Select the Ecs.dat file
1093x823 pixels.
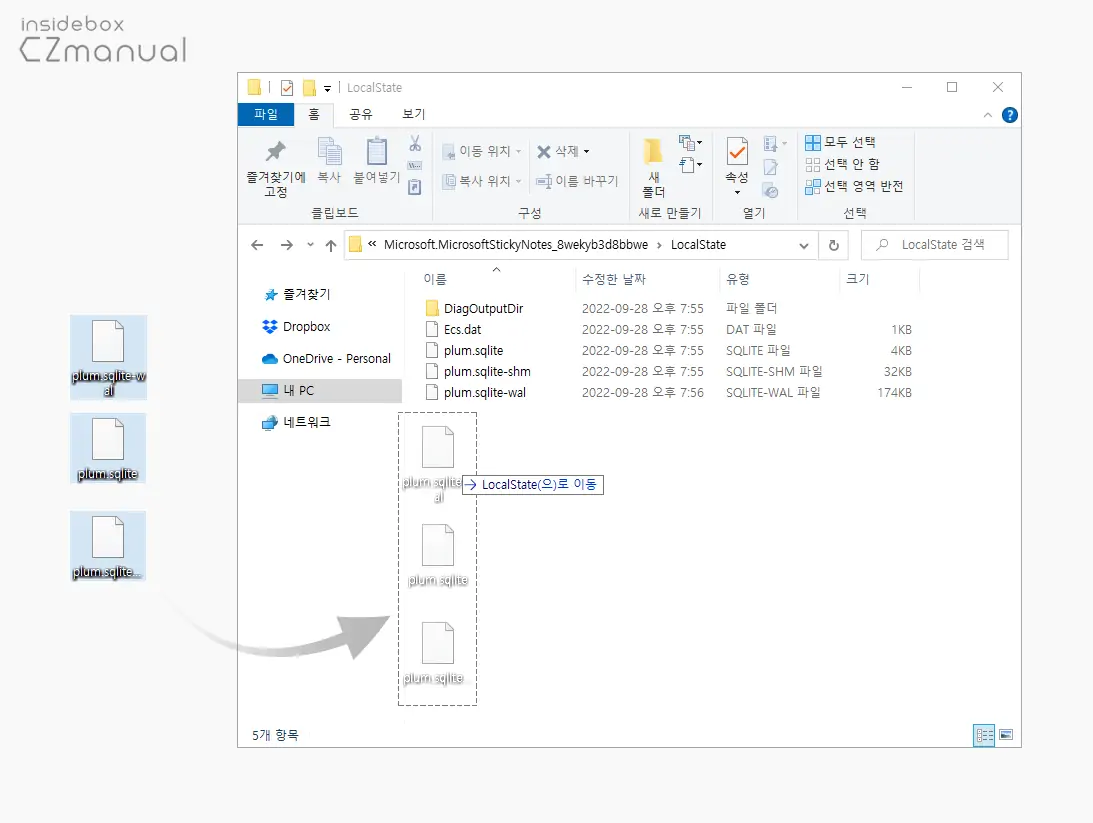tap(667, 329)
